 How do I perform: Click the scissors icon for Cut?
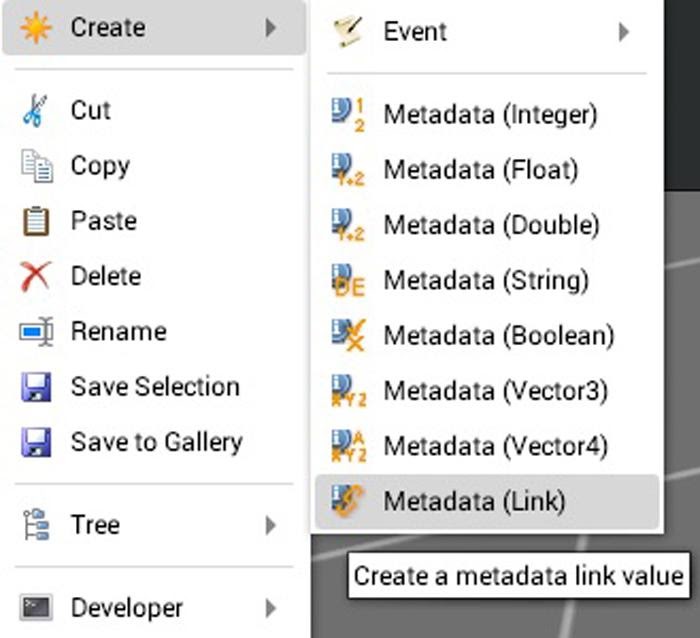[x=35, y=111]
